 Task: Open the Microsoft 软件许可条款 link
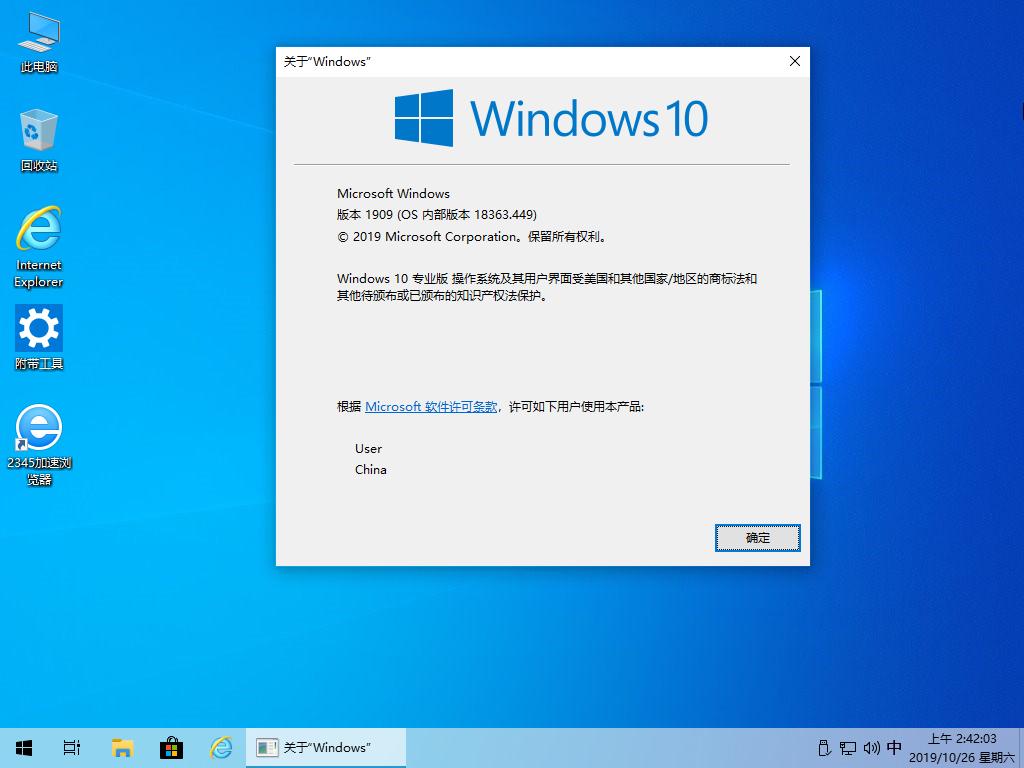[x=431, y=407]
